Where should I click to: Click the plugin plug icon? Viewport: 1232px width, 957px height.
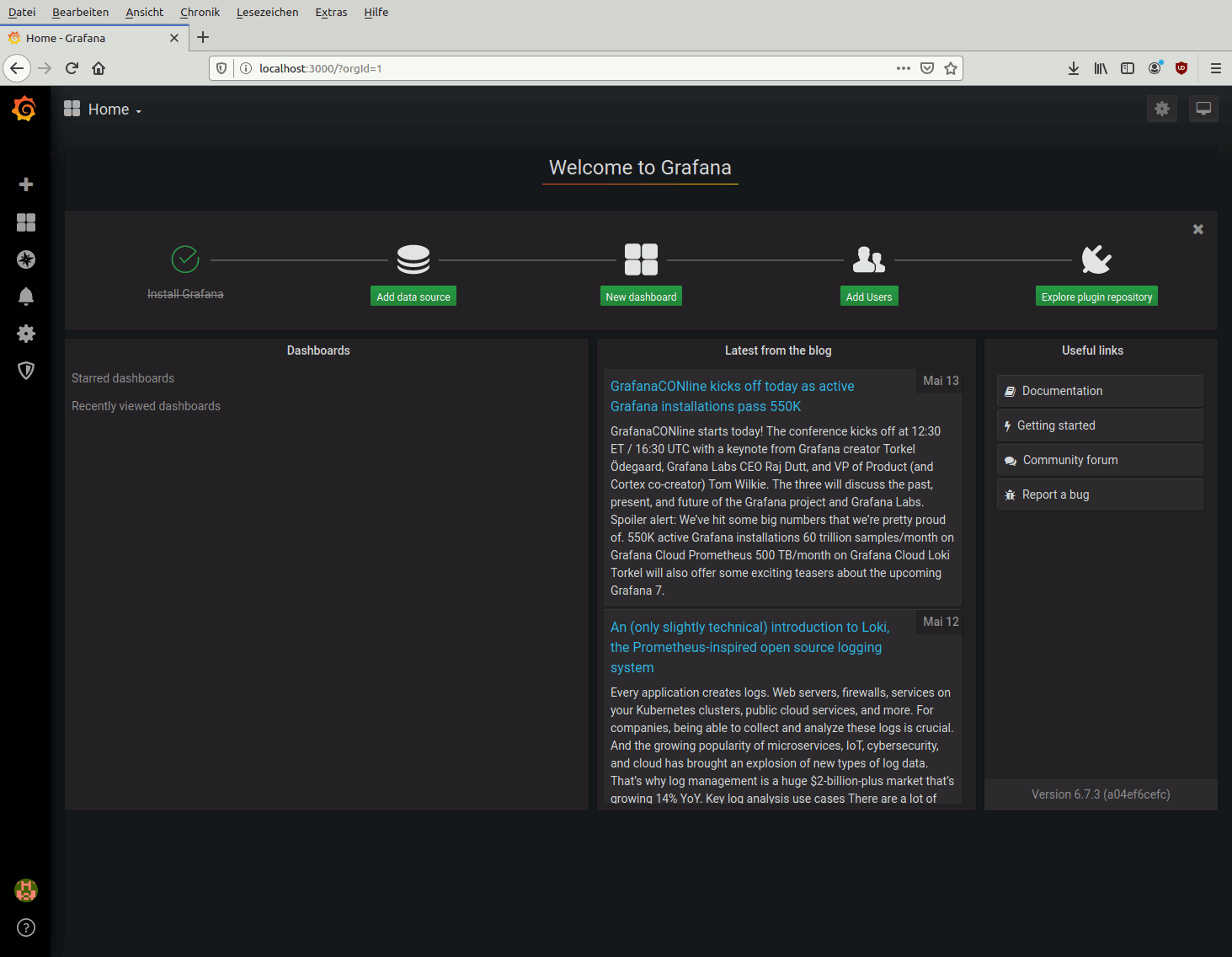pos(1096,259)
